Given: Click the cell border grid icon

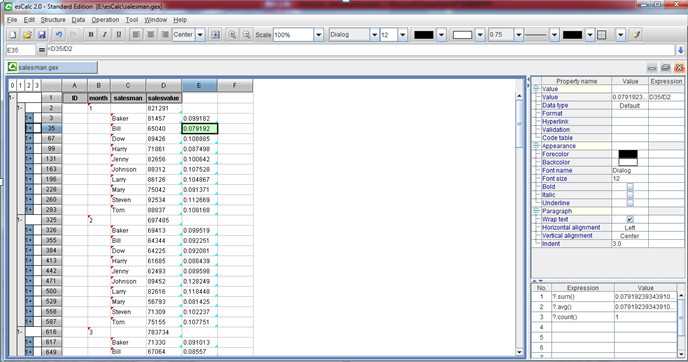Looking at the screenshot, I should (x=602, y=35).
